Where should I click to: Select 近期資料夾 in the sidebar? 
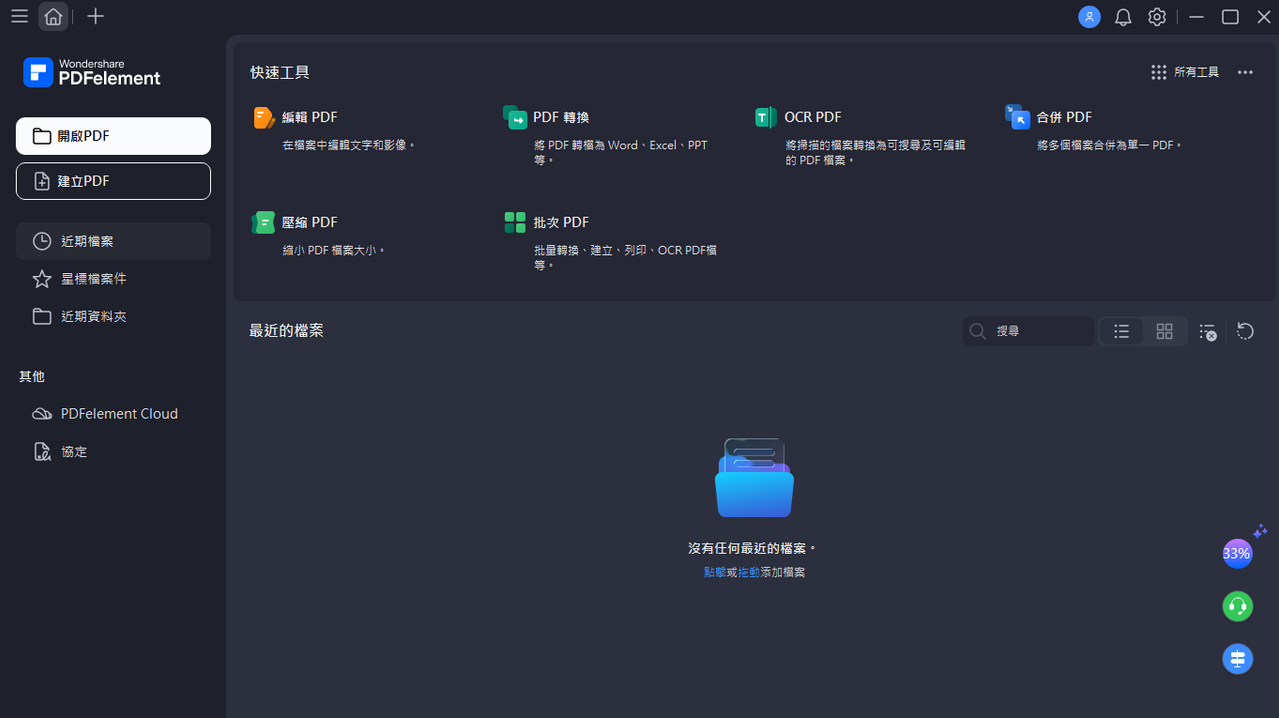pos(113,316)
